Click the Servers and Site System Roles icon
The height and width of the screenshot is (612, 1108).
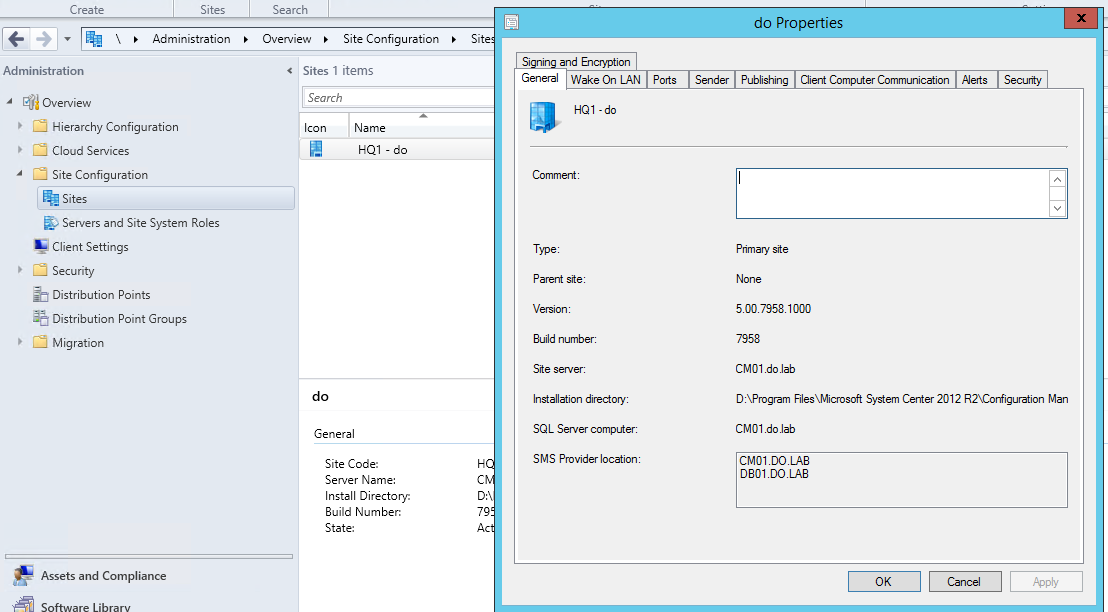[51, 223]
